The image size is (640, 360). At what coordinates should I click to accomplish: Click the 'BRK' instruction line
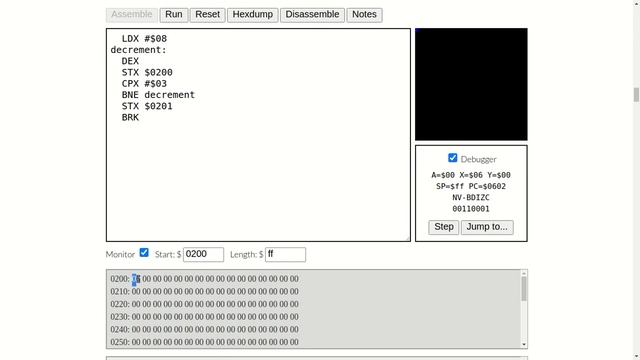click(x=130, y=118)
